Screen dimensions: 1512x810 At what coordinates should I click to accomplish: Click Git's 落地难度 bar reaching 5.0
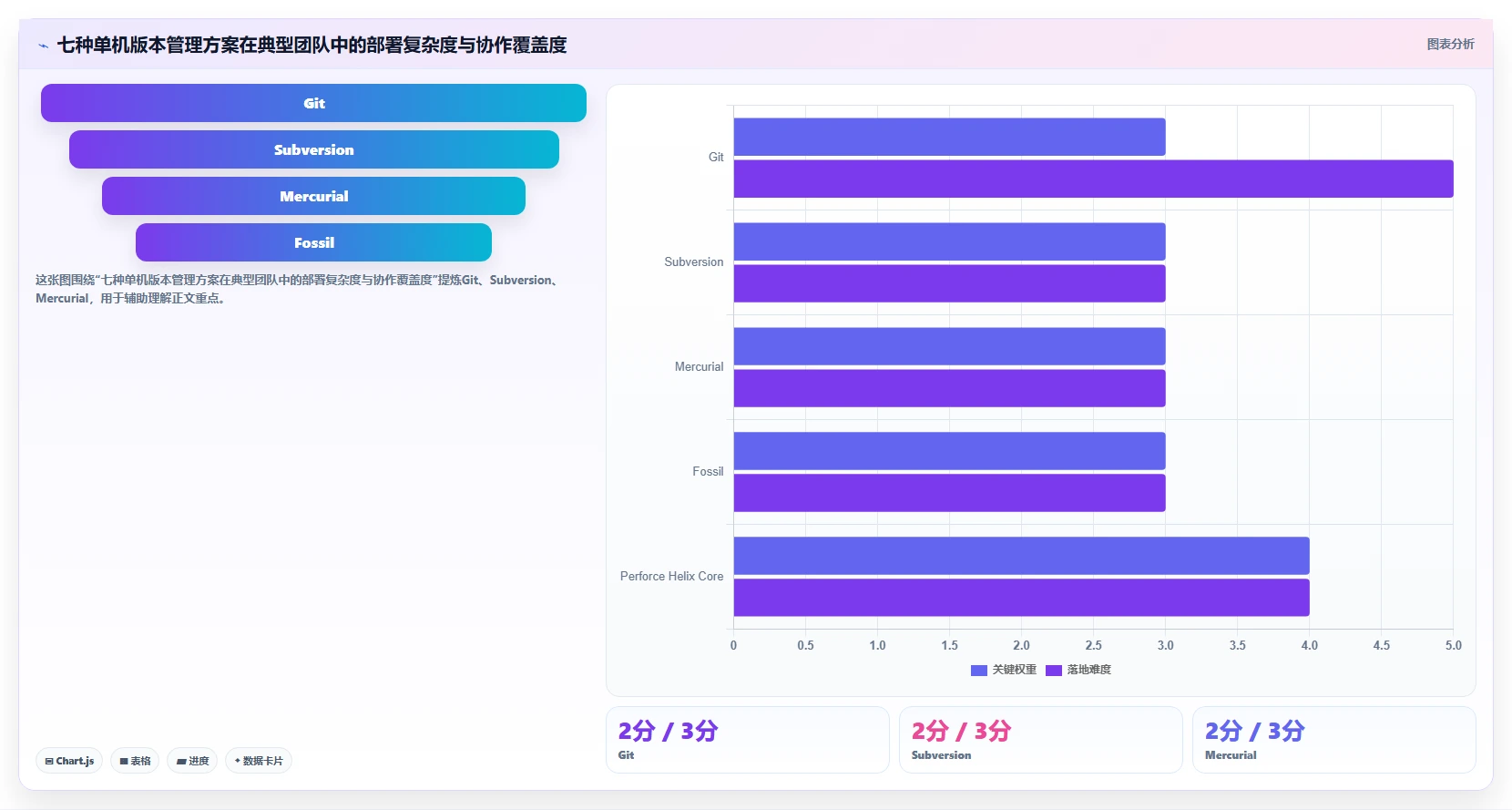[x=1093, y=179]
